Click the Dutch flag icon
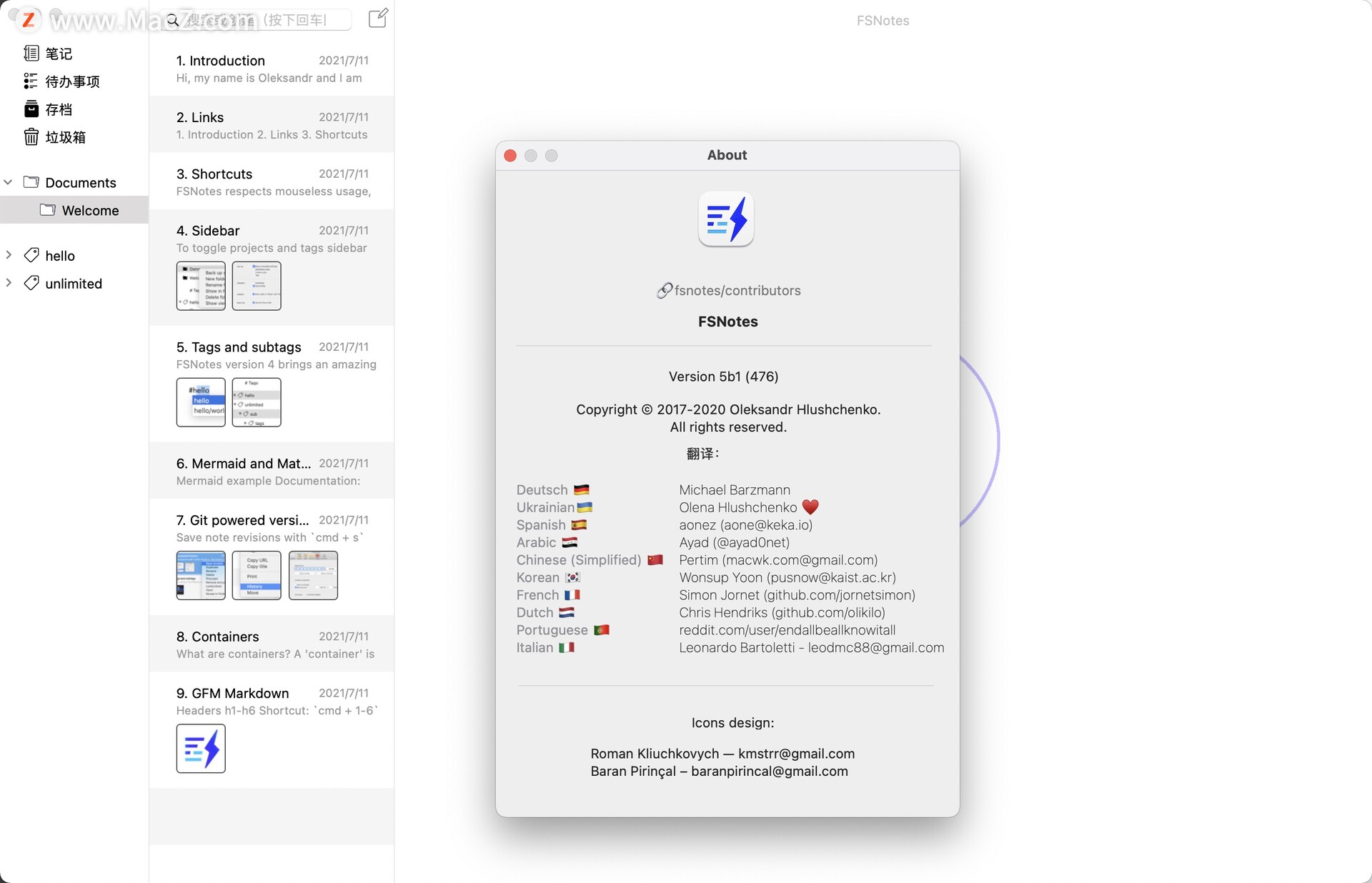1372x883 pixels. tap(567, 612)
